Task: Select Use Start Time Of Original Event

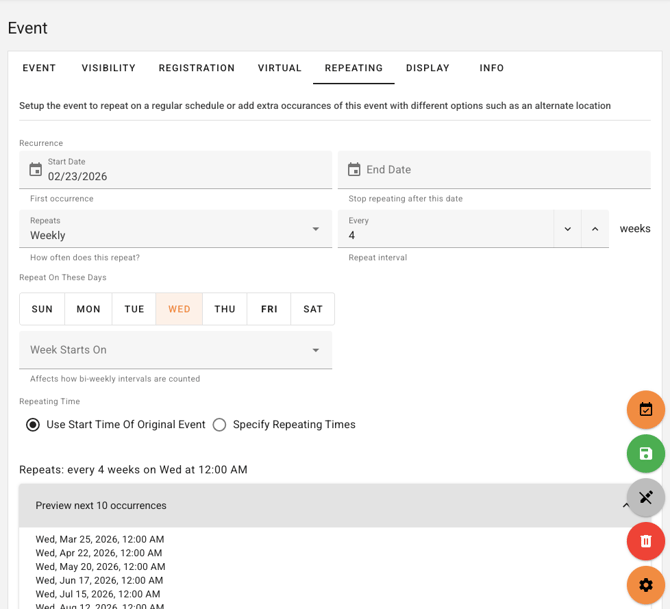Action: pos(33,425)
